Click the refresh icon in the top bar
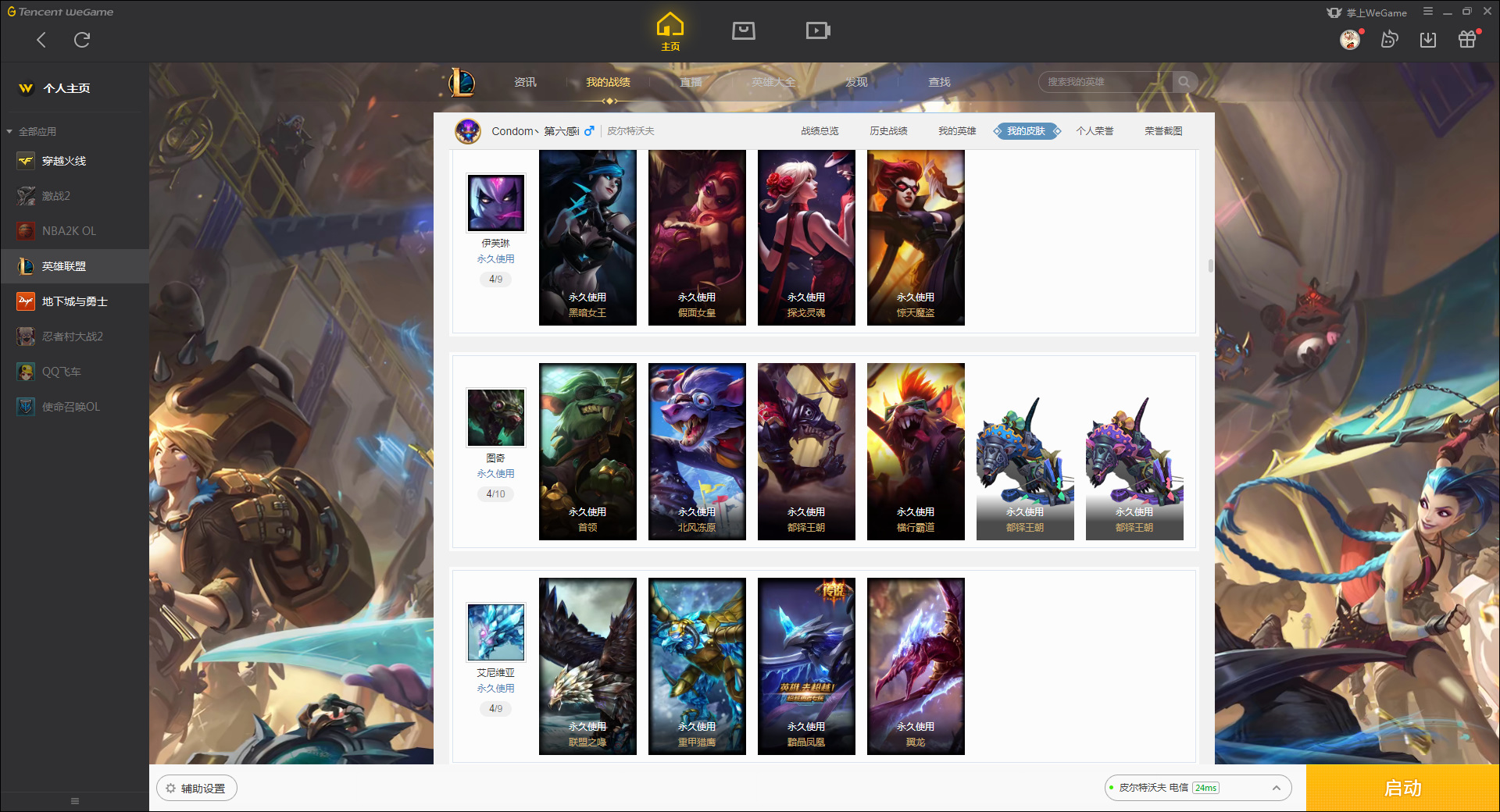Viewport: 1500px width, 812px height. coord(82,40)
